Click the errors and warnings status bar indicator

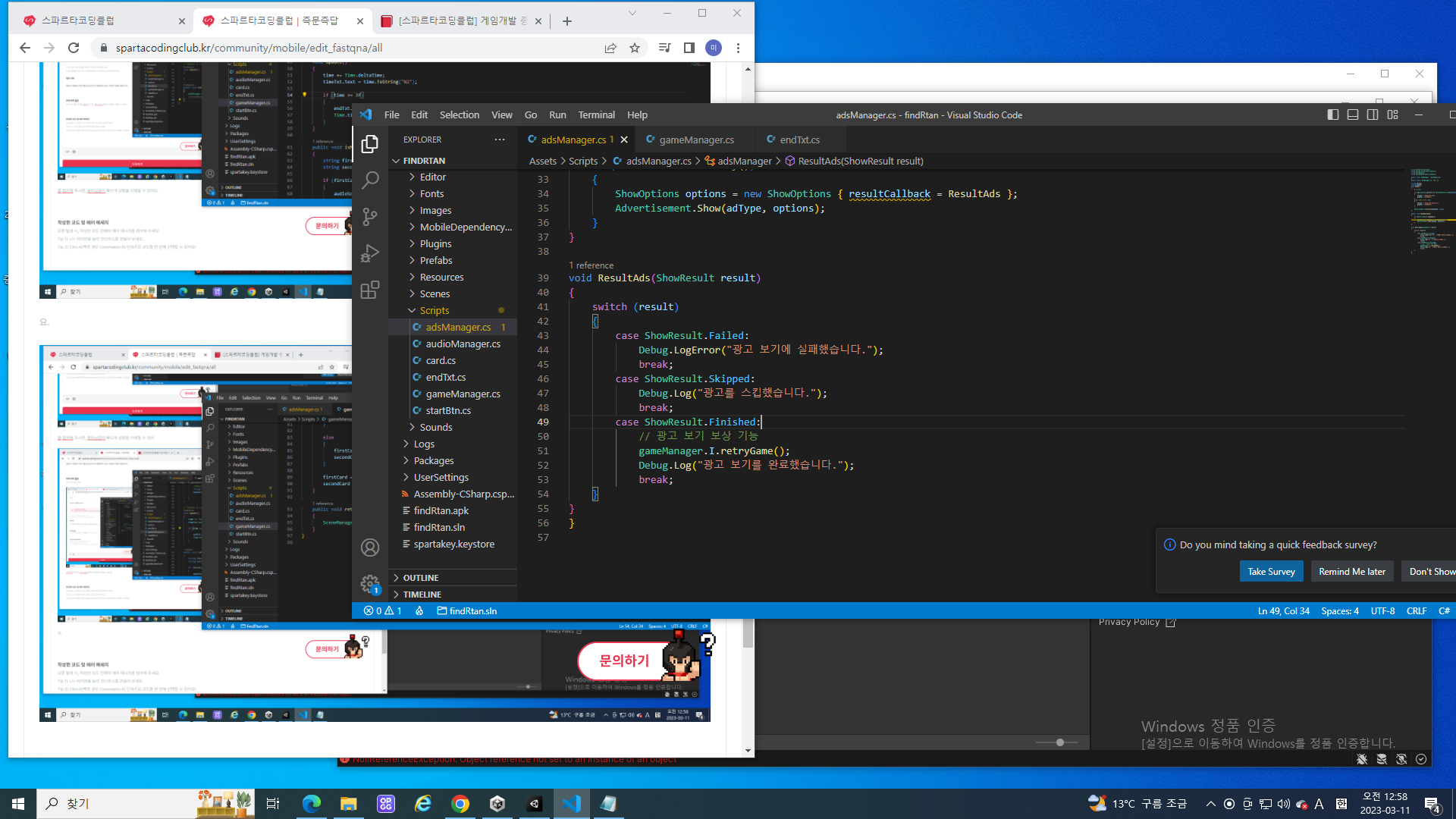pos(383,610)
